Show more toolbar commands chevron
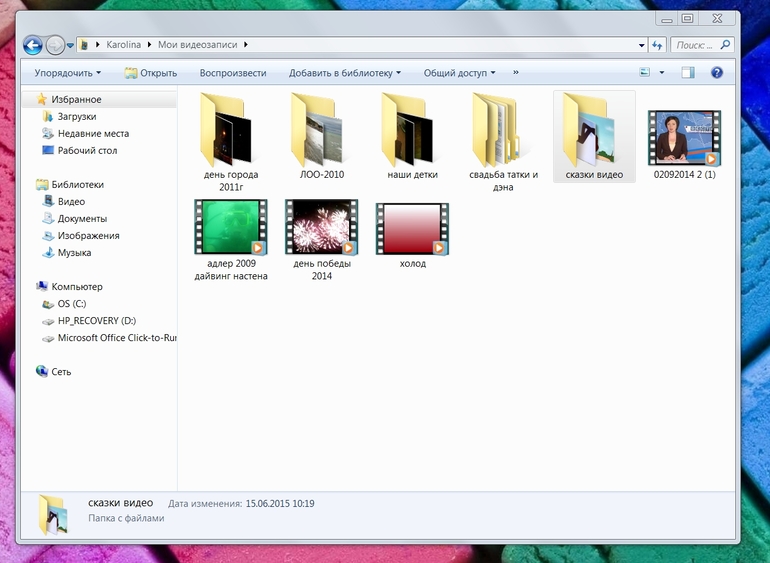 (516, 72)
